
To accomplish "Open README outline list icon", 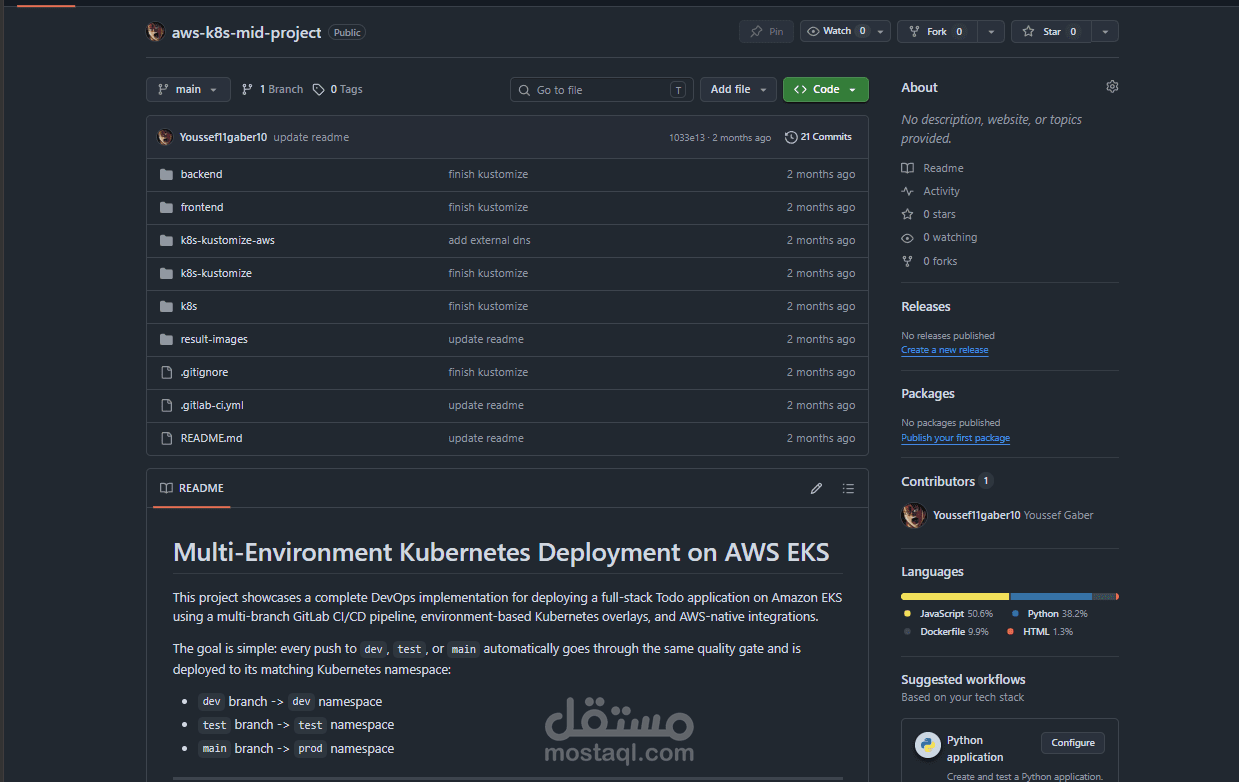I will click(x=848, y=489).
